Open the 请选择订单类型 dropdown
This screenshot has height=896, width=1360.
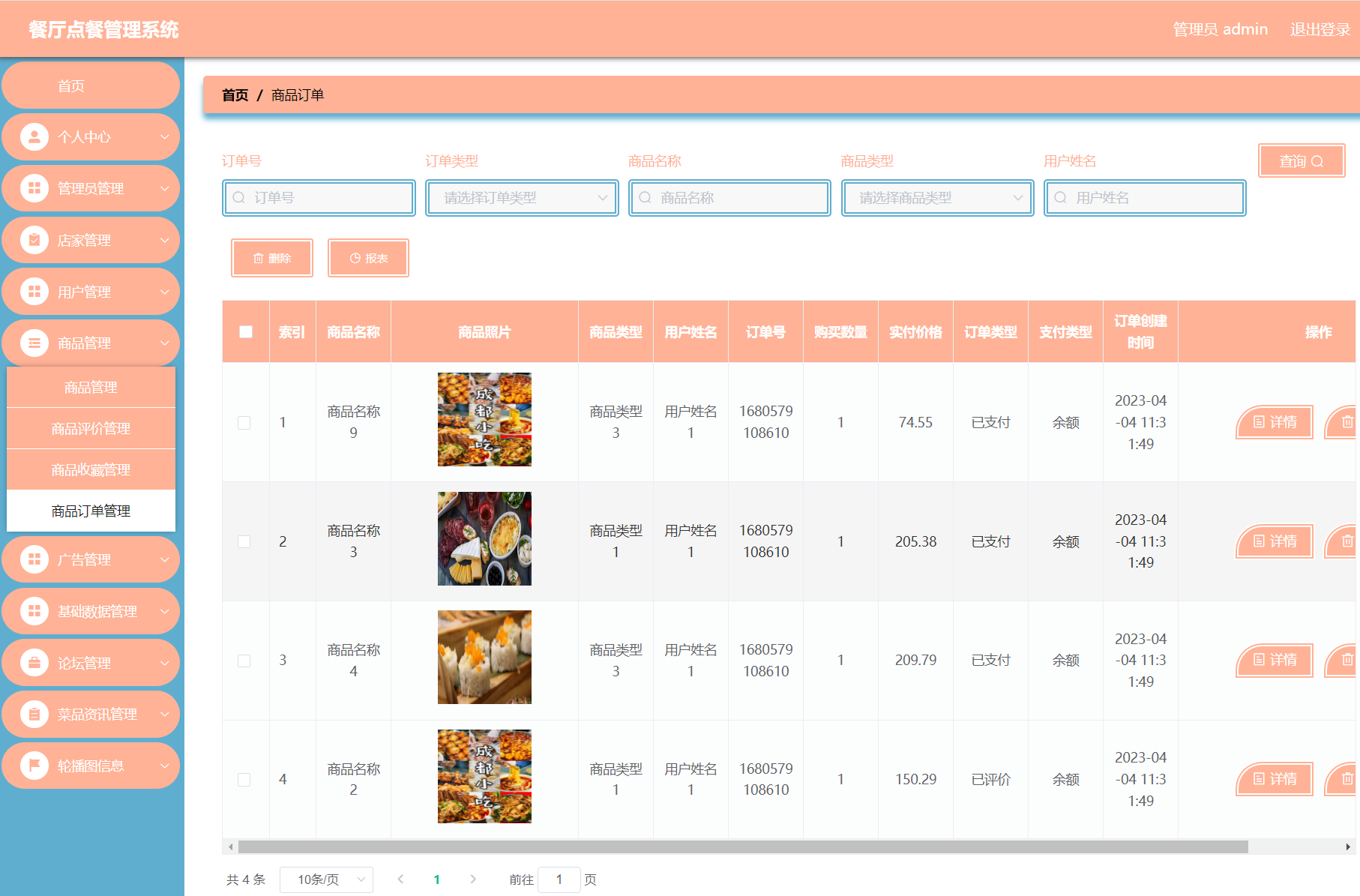pyautogui.click(x=522, y=198)
